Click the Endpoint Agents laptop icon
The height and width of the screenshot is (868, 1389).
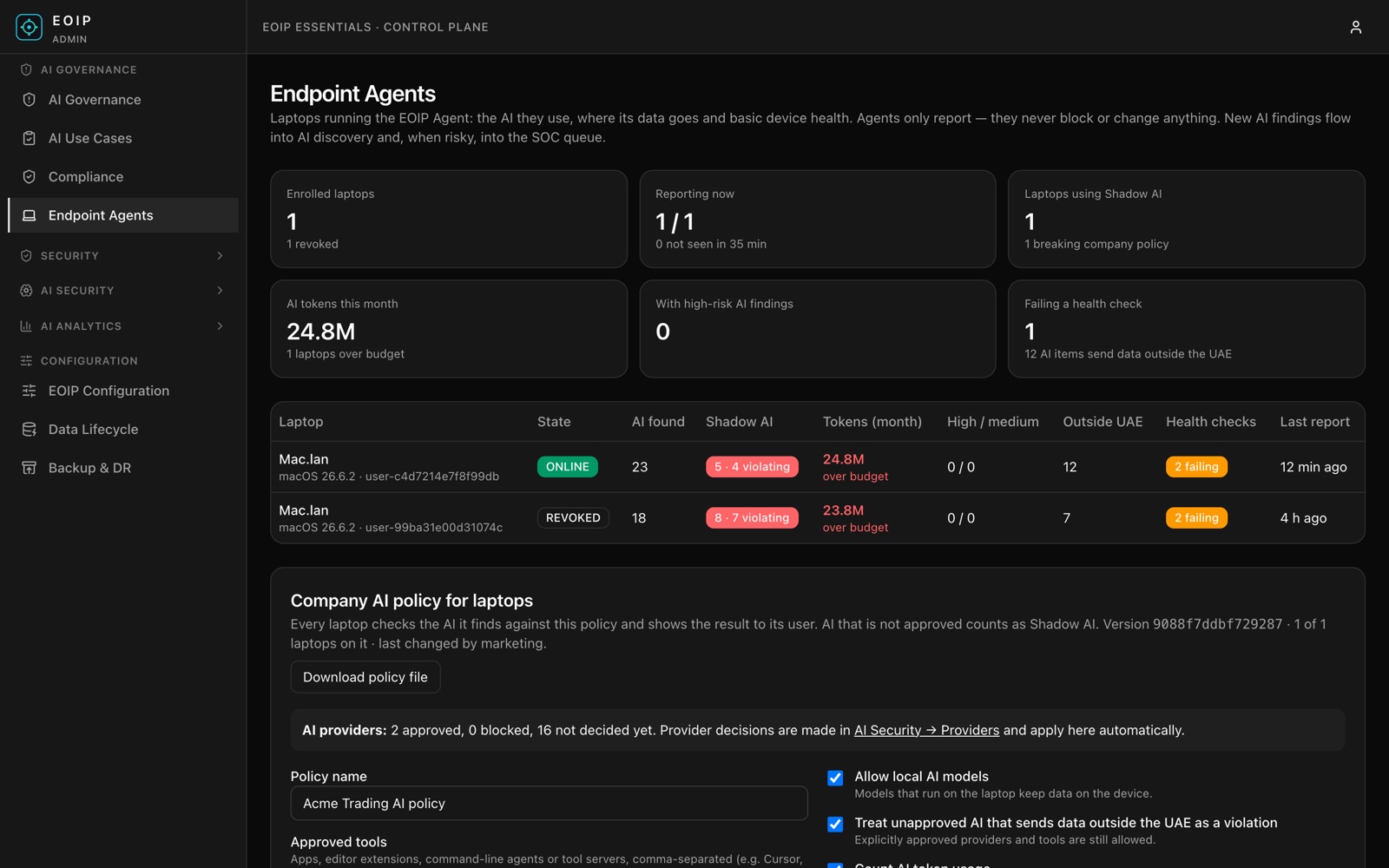pyautogui.click(x=29, y=215)
